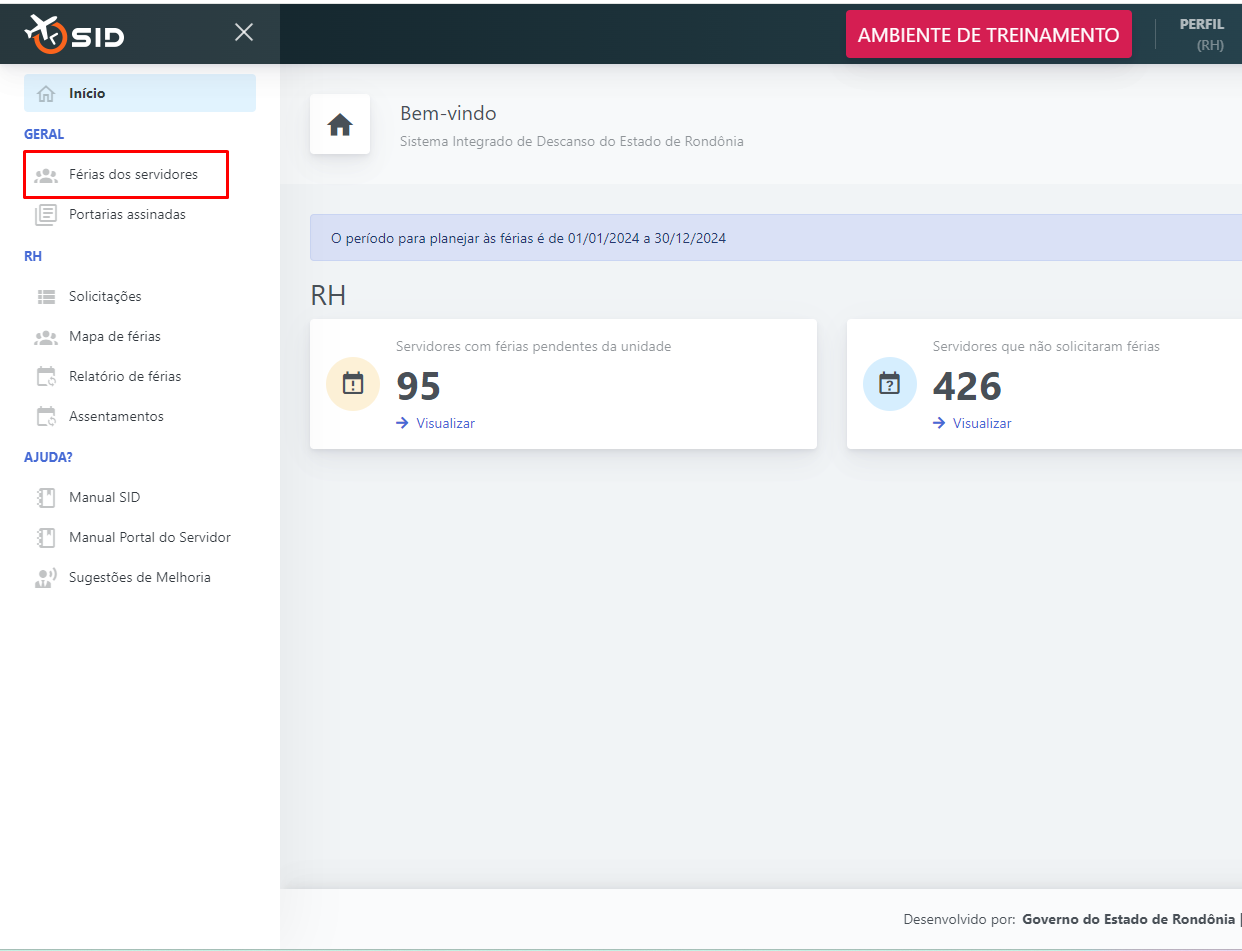Click the blue calendar question icon

click(889, 384)
